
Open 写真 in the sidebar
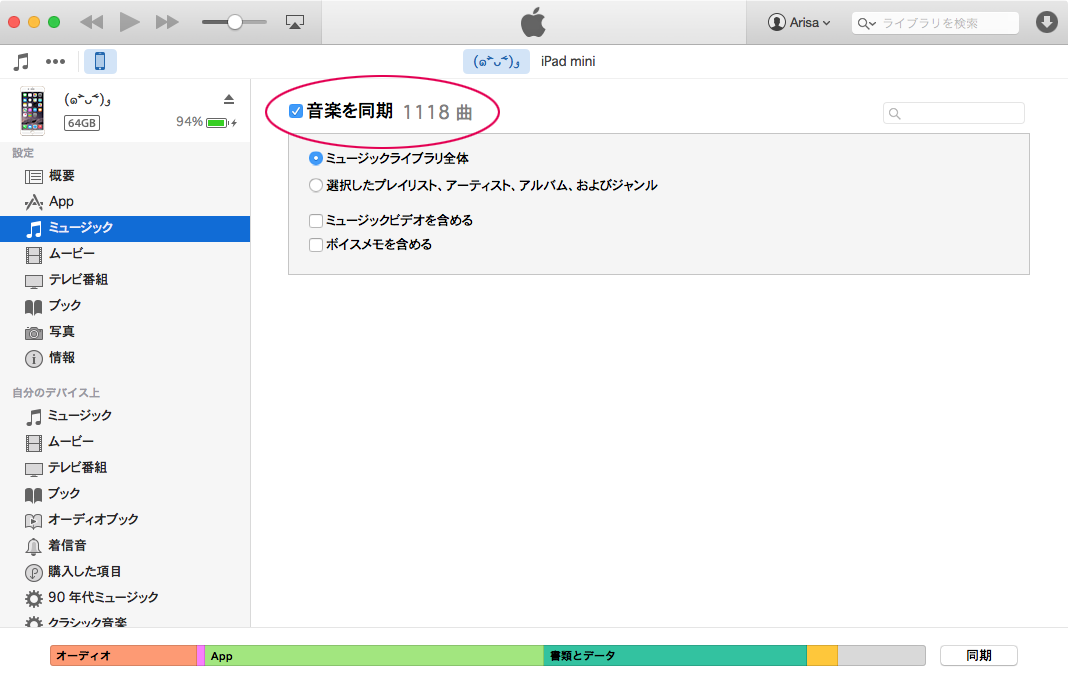125,332
